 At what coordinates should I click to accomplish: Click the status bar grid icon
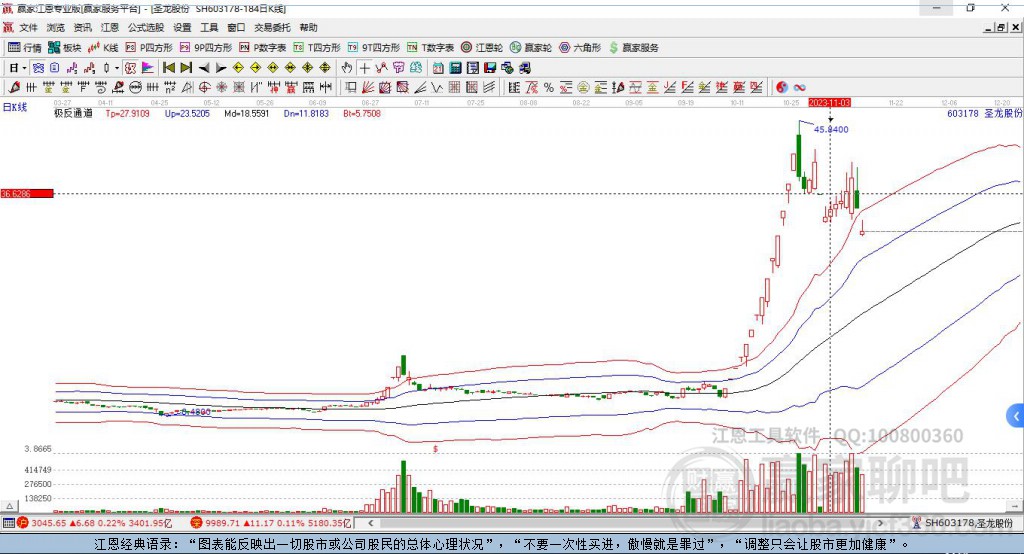(x=8, y=523)
